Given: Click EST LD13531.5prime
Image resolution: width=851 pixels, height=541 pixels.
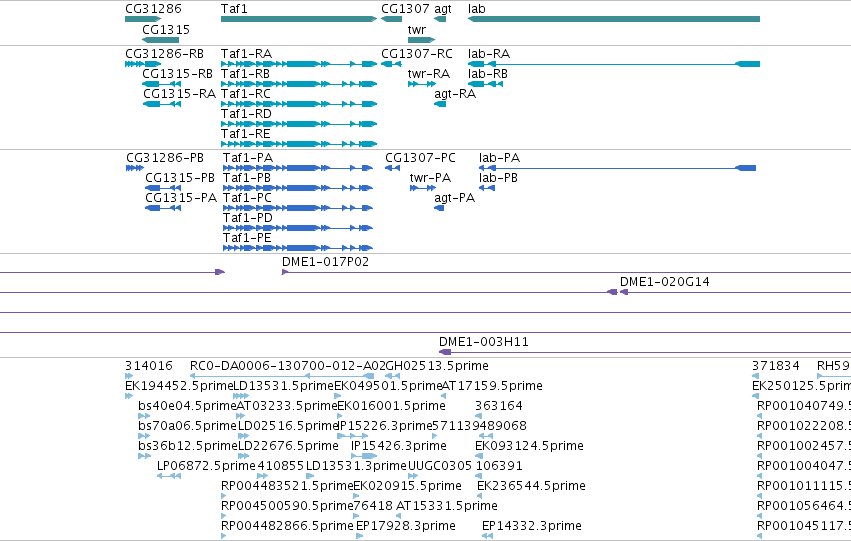Looking at the screenshot, I should pos(283,386).
